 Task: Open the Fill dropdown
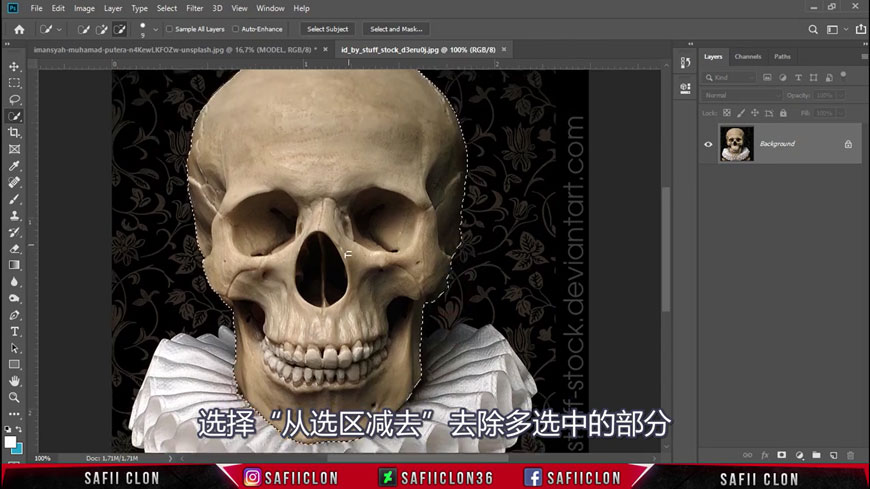tap(841, 113)
